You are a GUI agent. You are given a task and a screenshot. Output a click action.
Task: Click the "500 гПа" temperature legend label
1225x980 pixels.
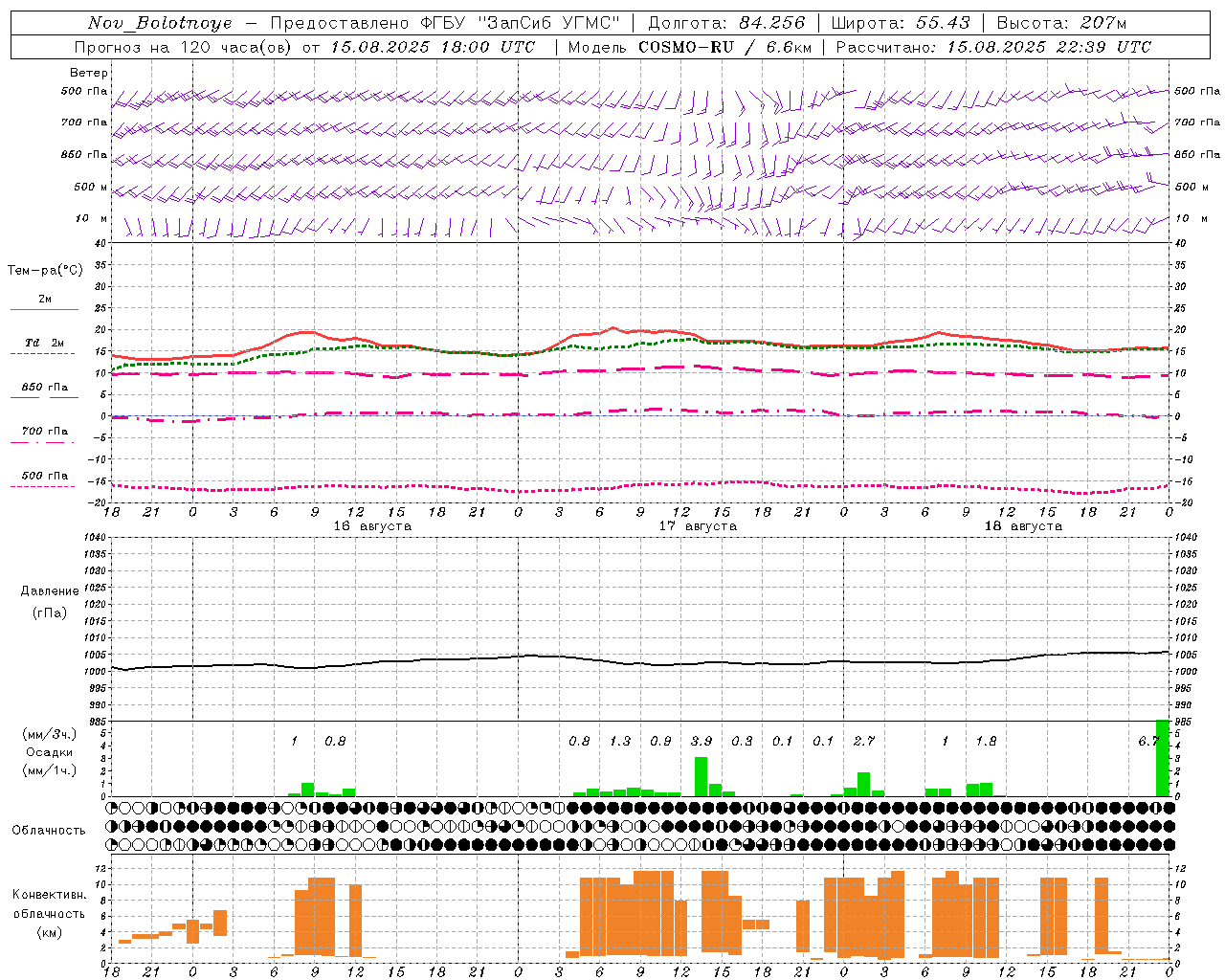45,476
